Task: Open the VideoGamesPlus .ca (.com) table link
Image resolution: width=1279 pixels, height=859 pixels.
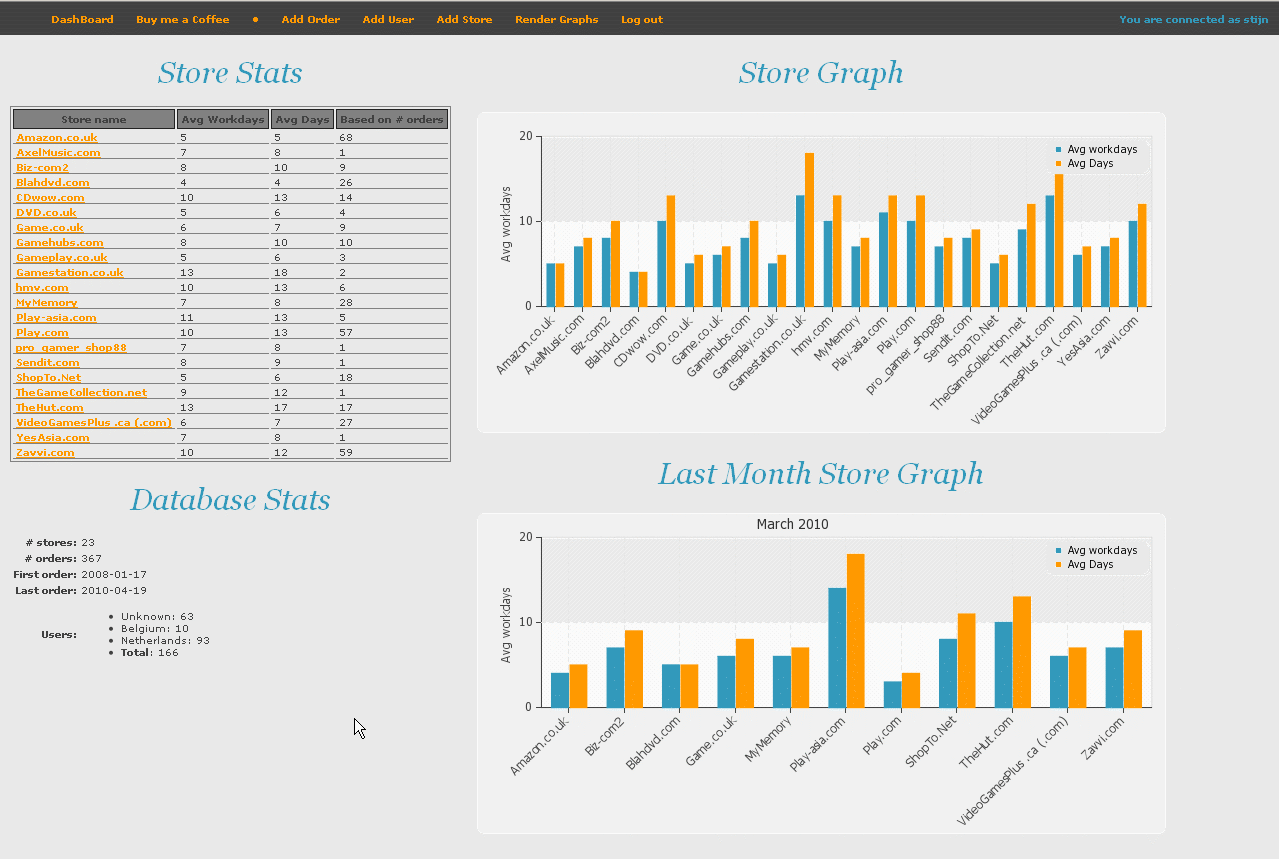Action: (x=94, y=422)
